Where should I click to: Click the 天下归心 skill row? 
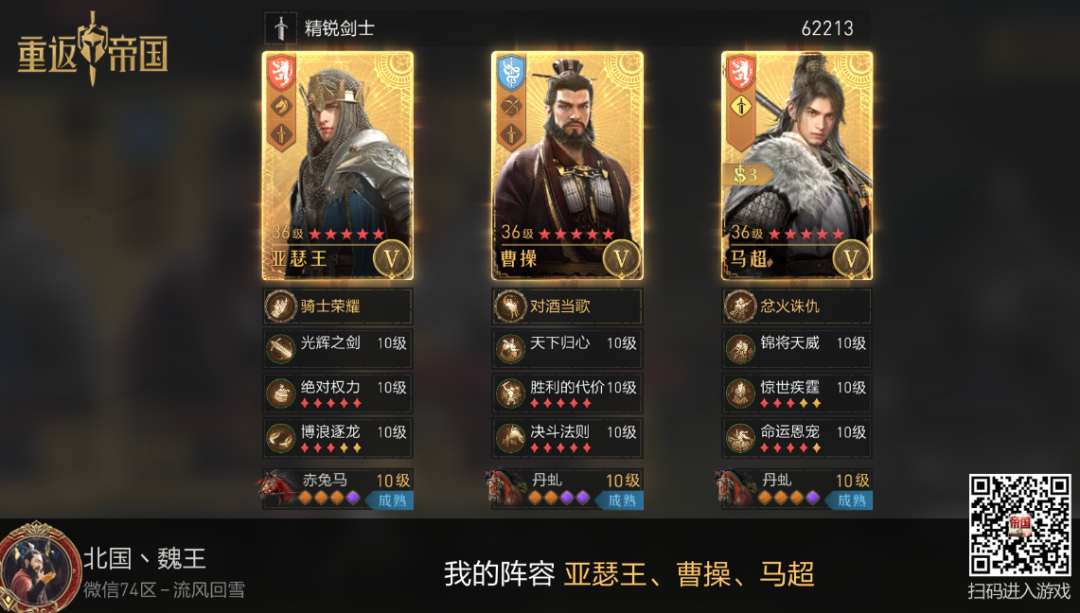pyautogui.click(x=568, y=349)
